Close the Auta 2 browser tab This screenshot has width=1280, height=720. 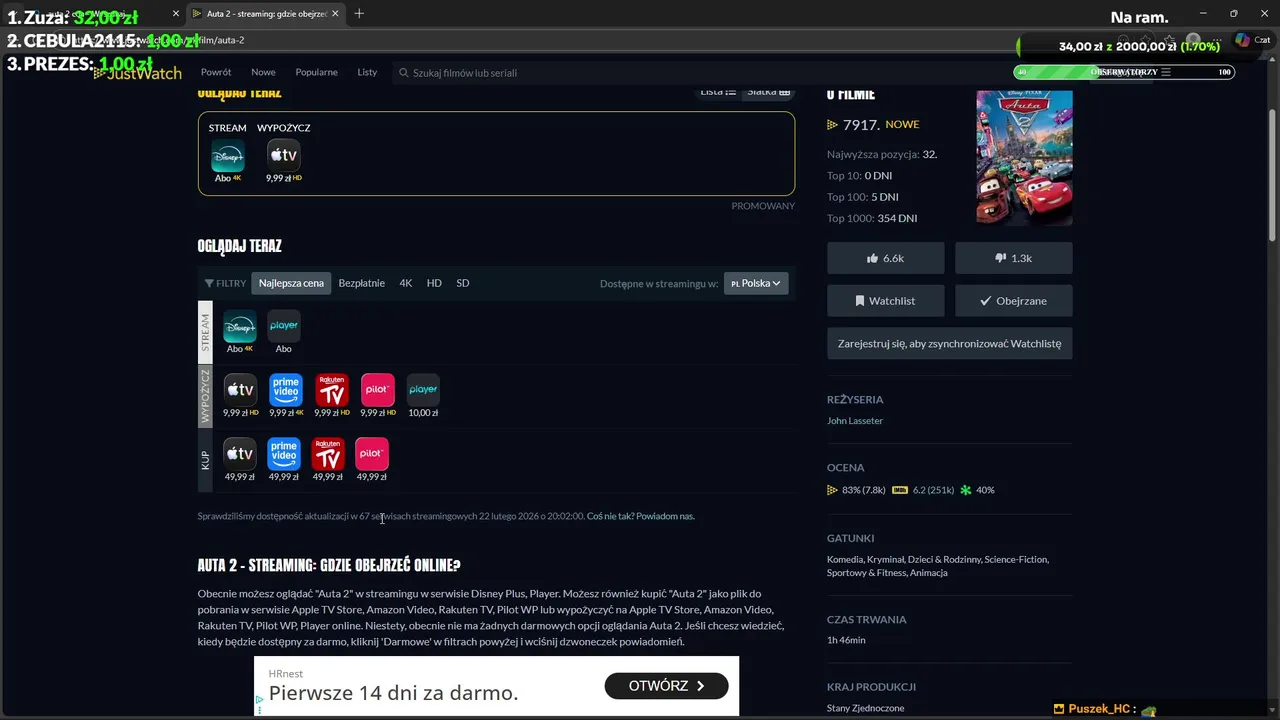click(x=335, y=13)
